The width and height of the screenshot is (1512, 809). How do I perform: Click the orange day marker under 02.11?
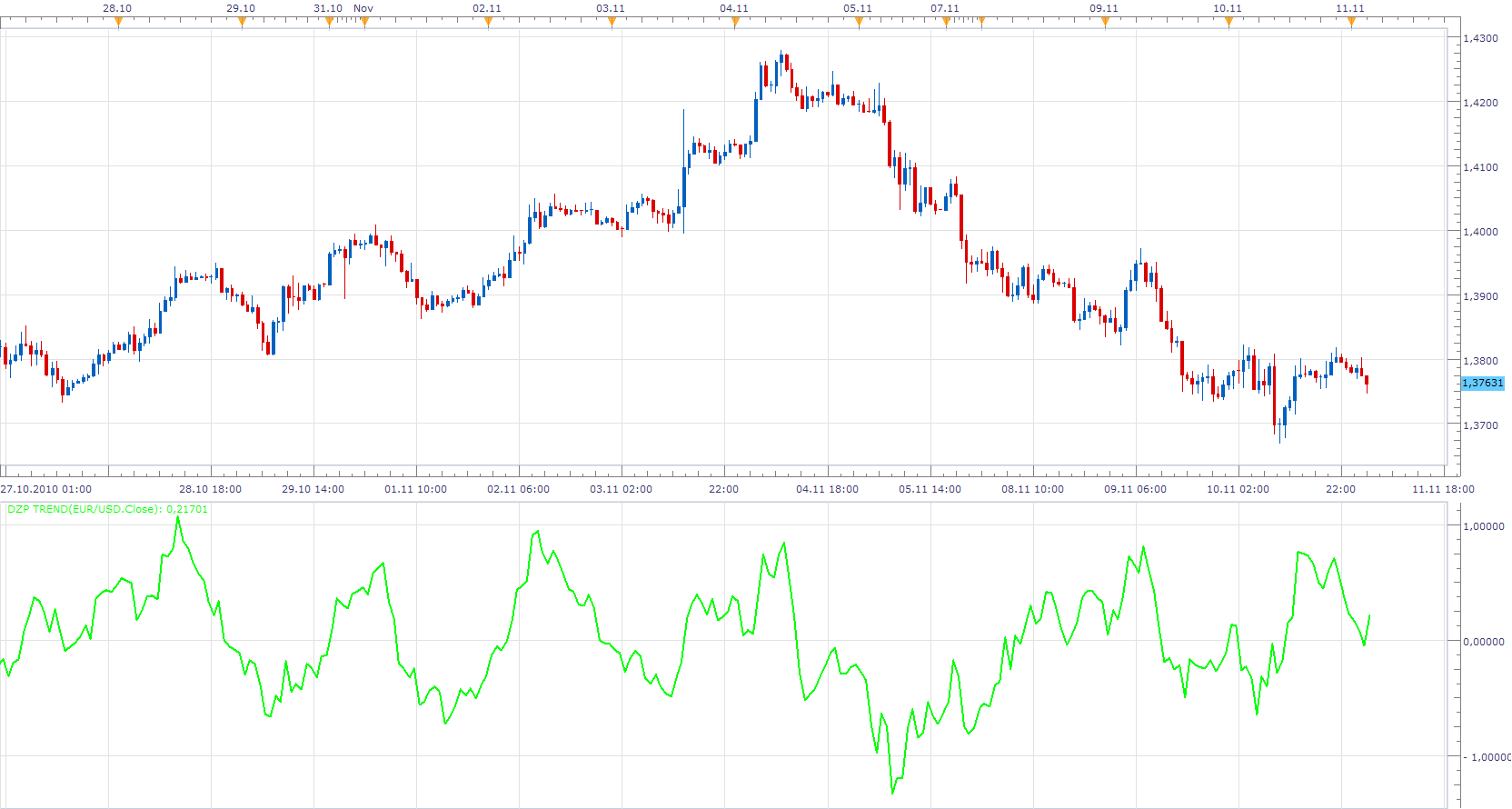point(488,23)
